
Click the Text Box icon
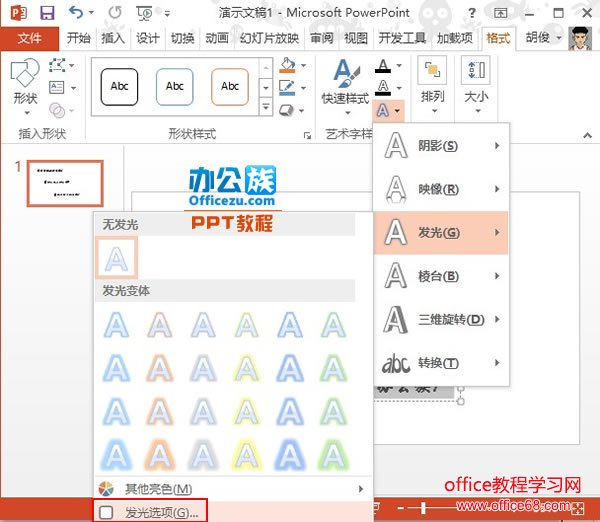click(57, 88)
